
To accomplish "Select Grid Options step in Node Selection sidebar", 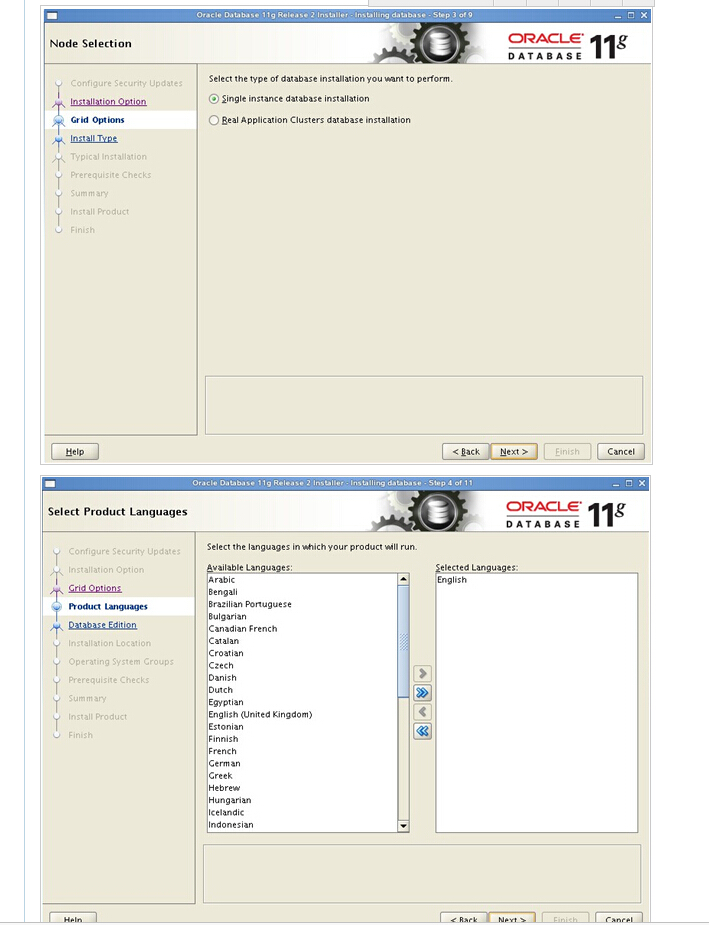I will coord(97,120).
